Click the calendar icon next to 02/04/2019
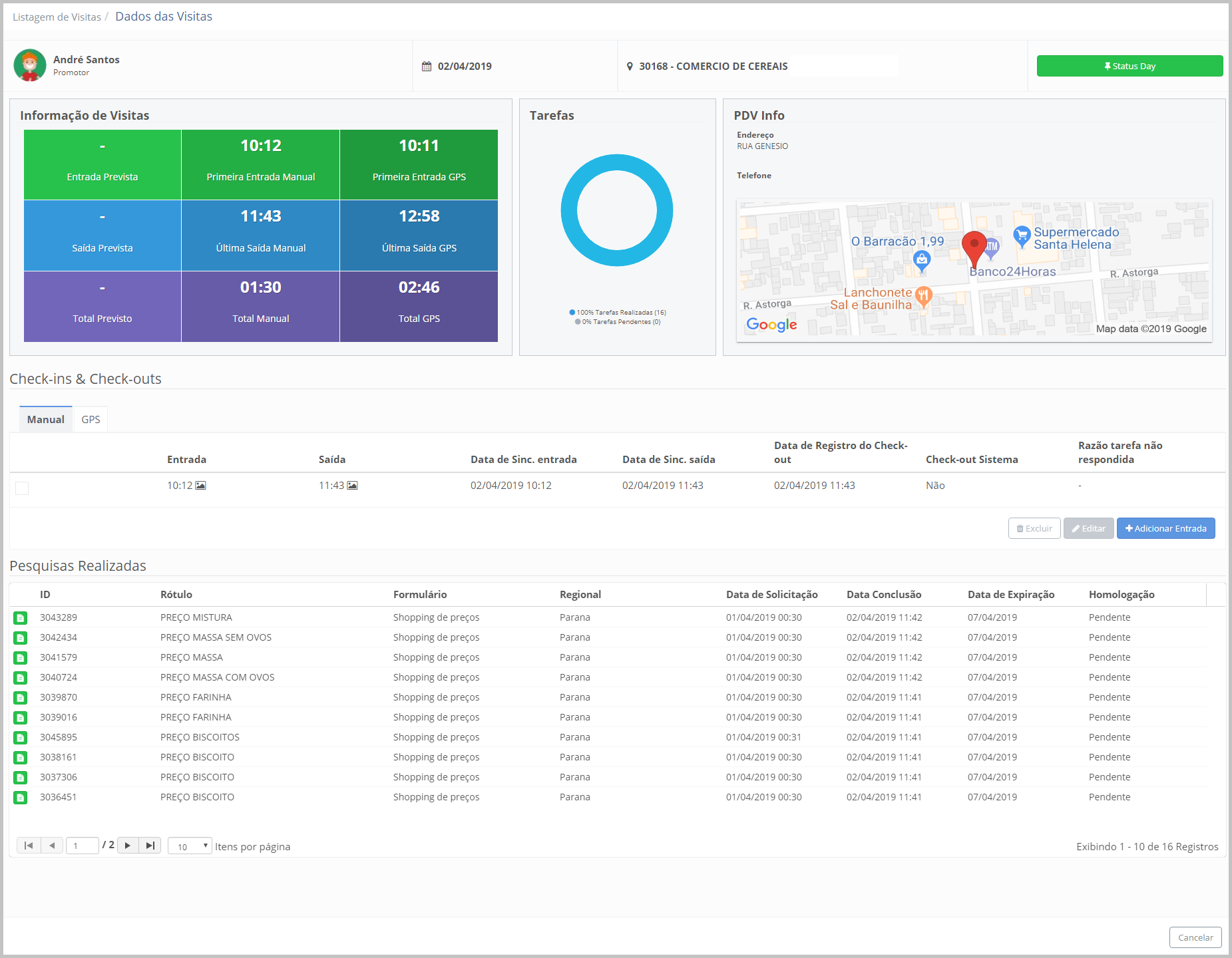Image resolution: width=1232 pixels, height=958 pixels. (427, 67)
